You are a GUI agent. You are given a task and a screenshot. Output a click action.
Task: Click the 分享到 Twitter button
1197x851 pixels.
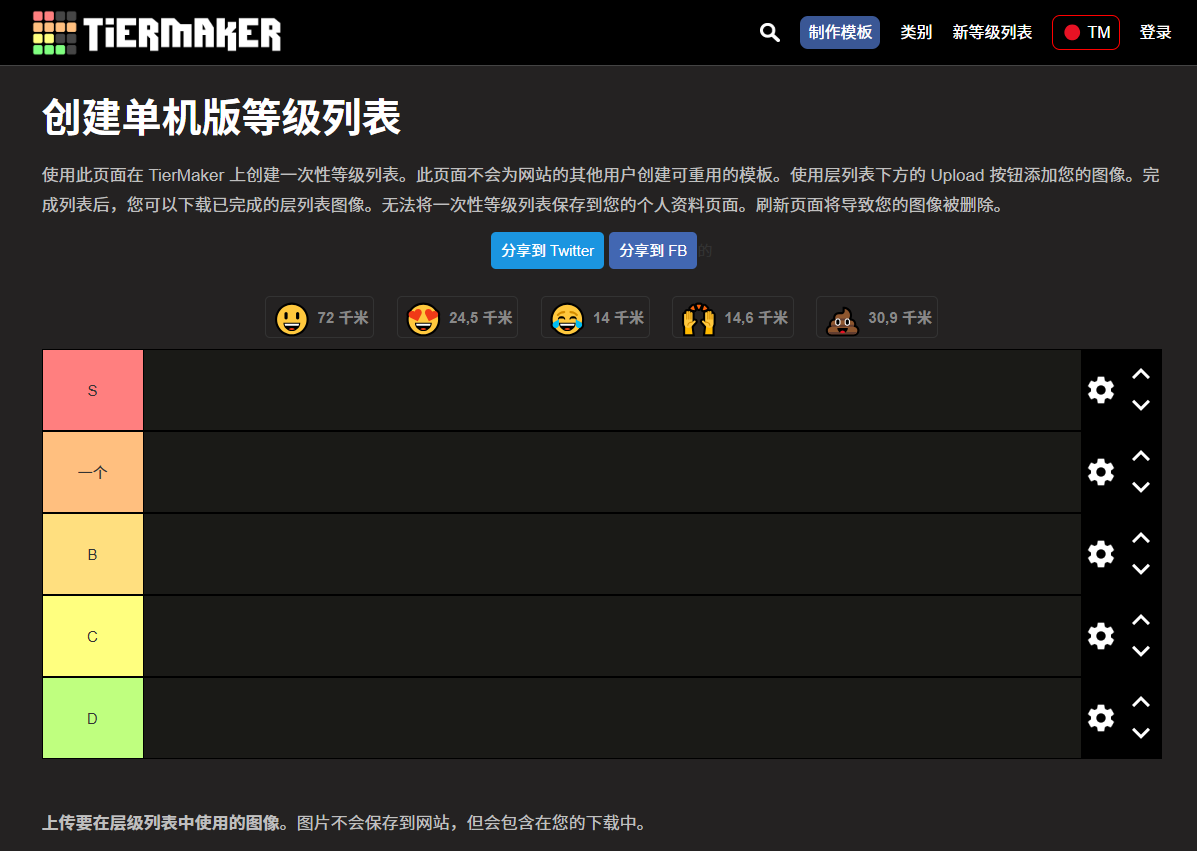pos(547,250)
